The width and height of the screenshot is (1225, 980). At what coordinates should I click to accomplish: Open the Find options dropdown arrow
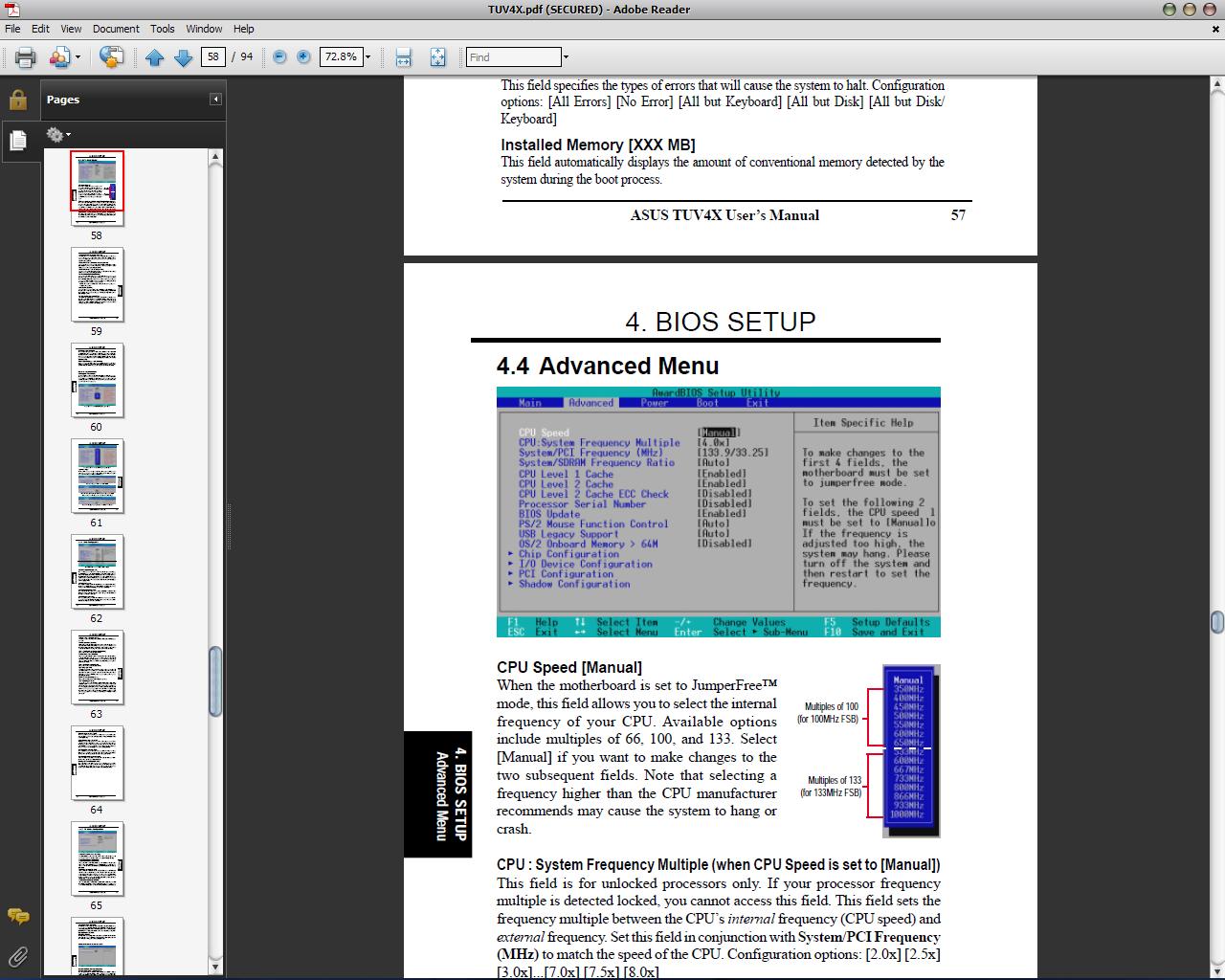pos(566,57)
